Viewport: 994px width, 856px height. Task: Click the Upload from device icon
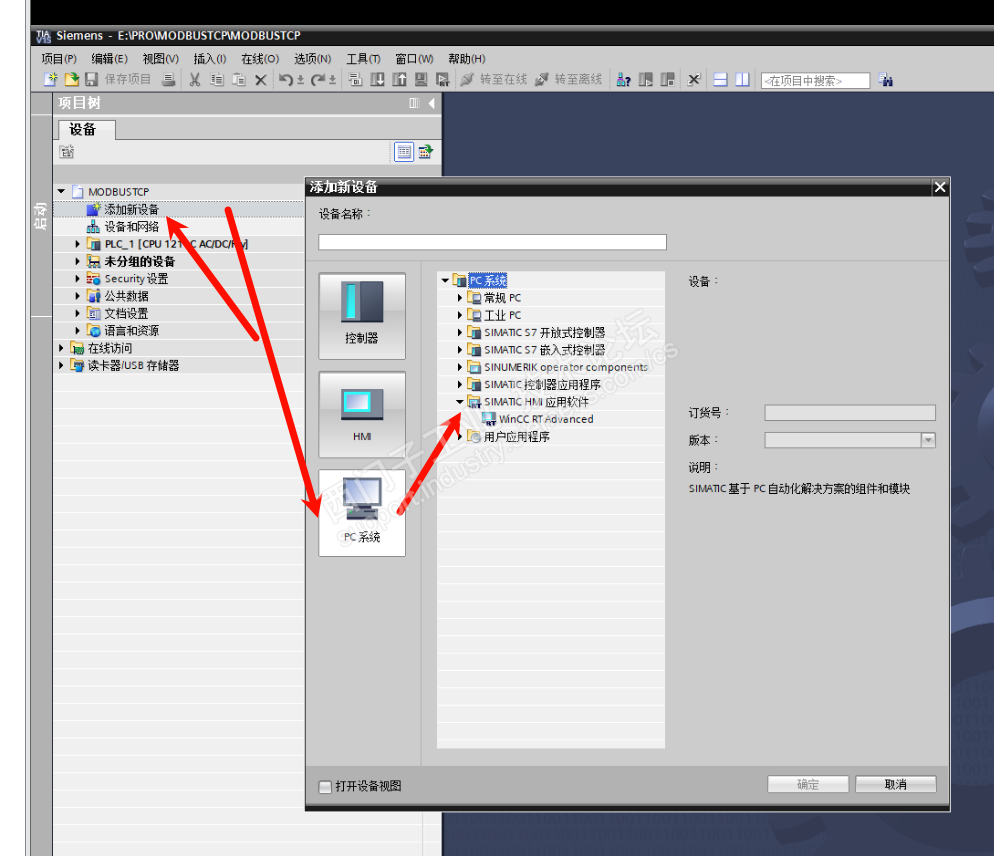(x=399, y=79)
